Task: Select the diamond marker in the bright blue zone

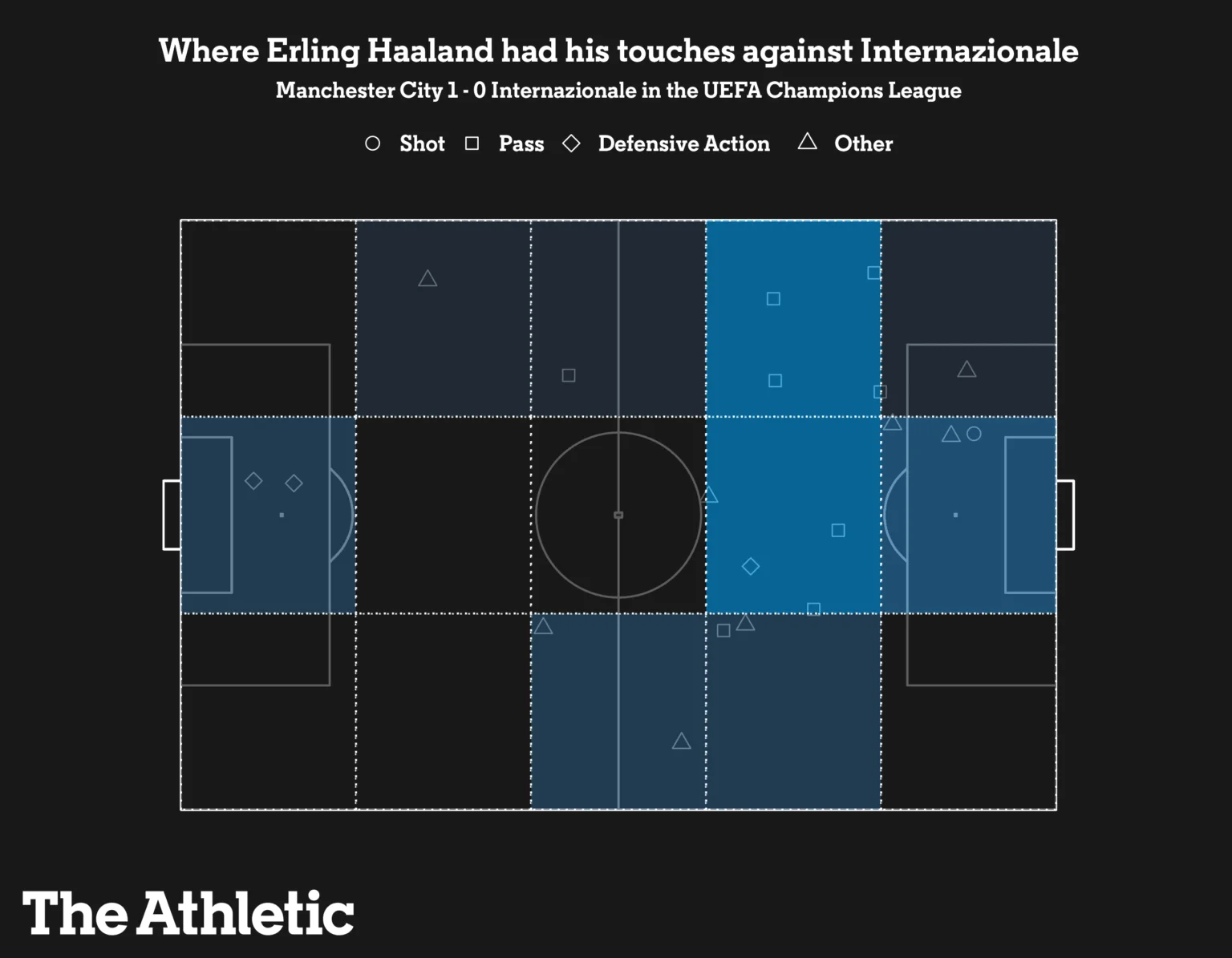Action: [x=751, y=567]
